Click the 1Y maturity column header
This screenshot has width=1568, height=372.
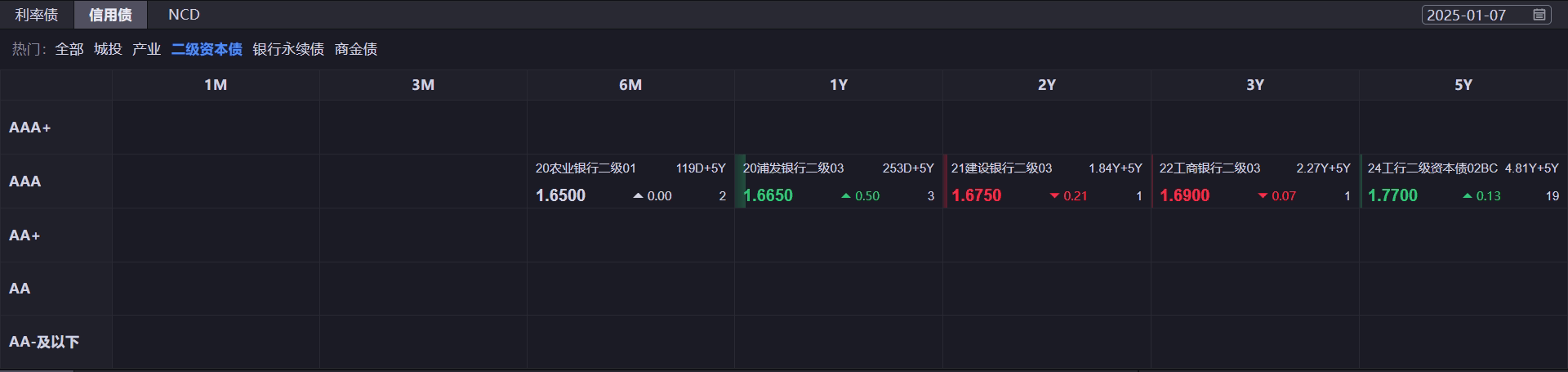[x=839, y=85]
